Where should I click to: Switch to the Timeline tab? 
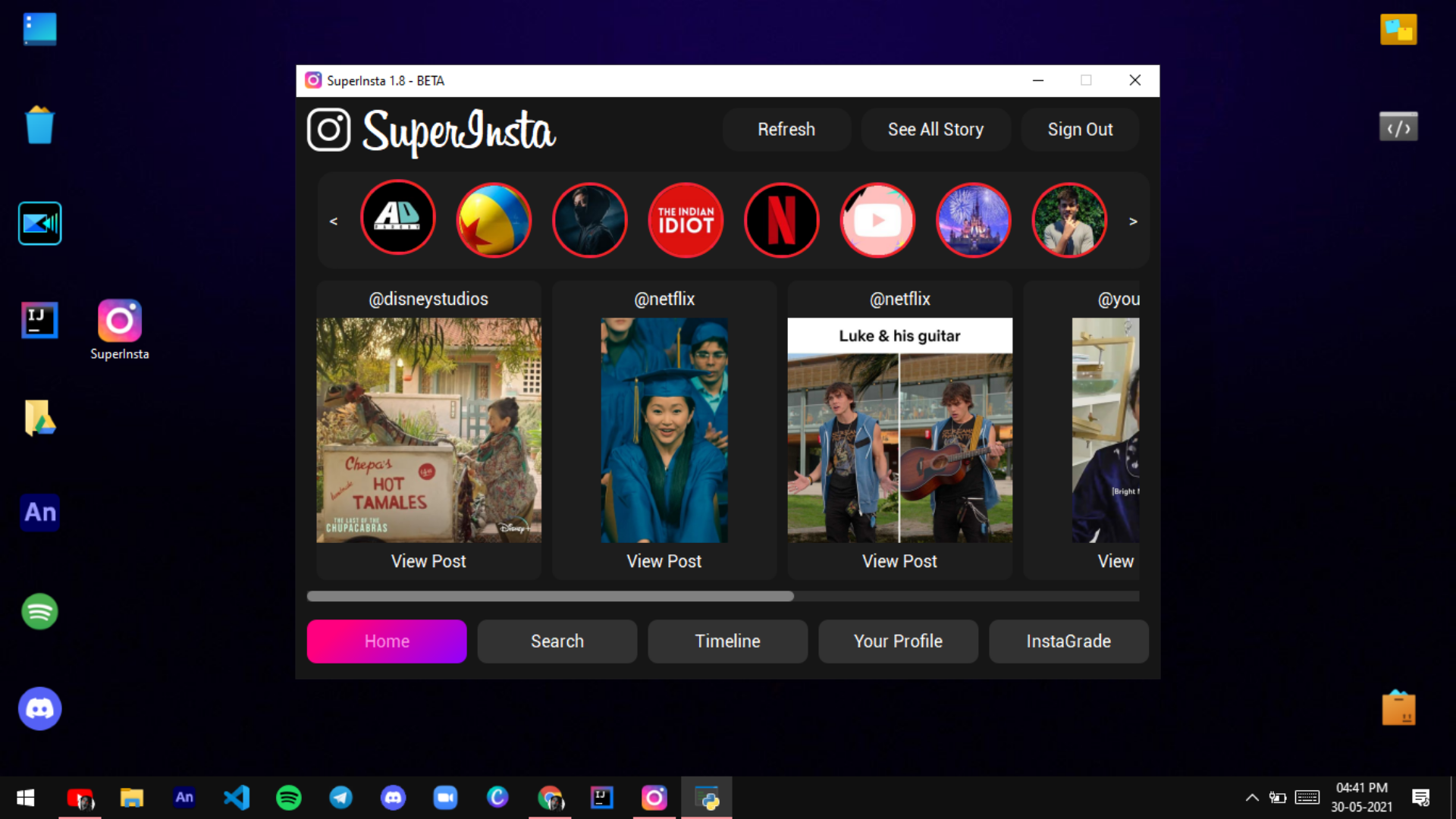click(727, 642)
